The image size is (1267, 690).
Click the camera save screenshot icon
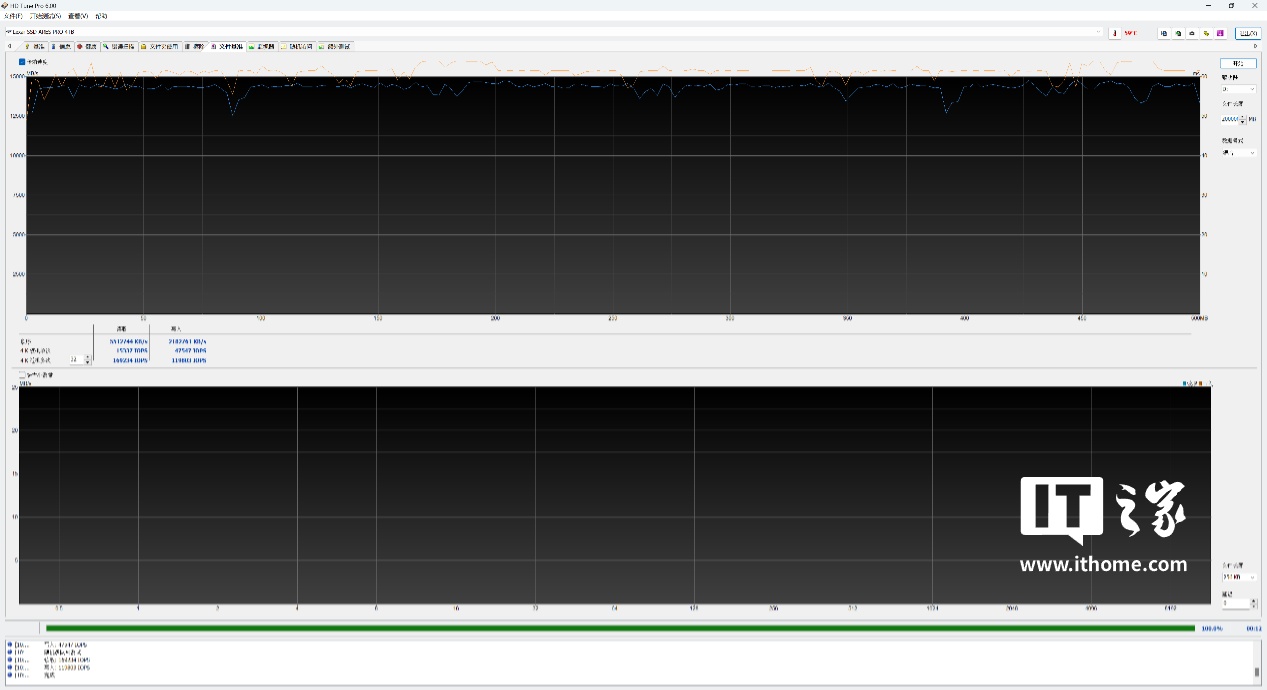pyautogui.click(x=1192, y=33)
